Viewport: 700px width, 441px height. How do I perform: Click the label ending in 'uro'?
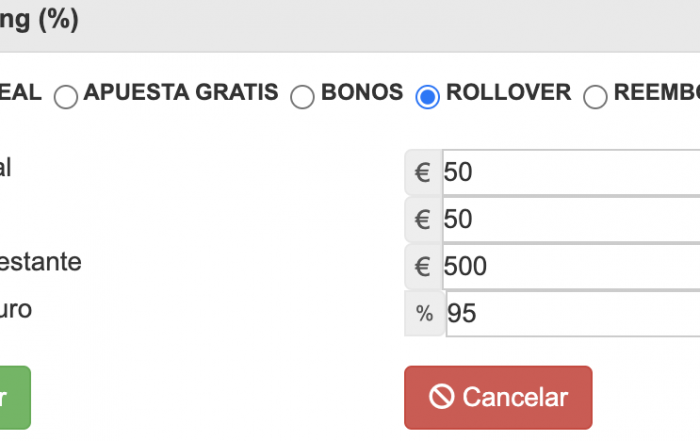[x=16, y=309]
